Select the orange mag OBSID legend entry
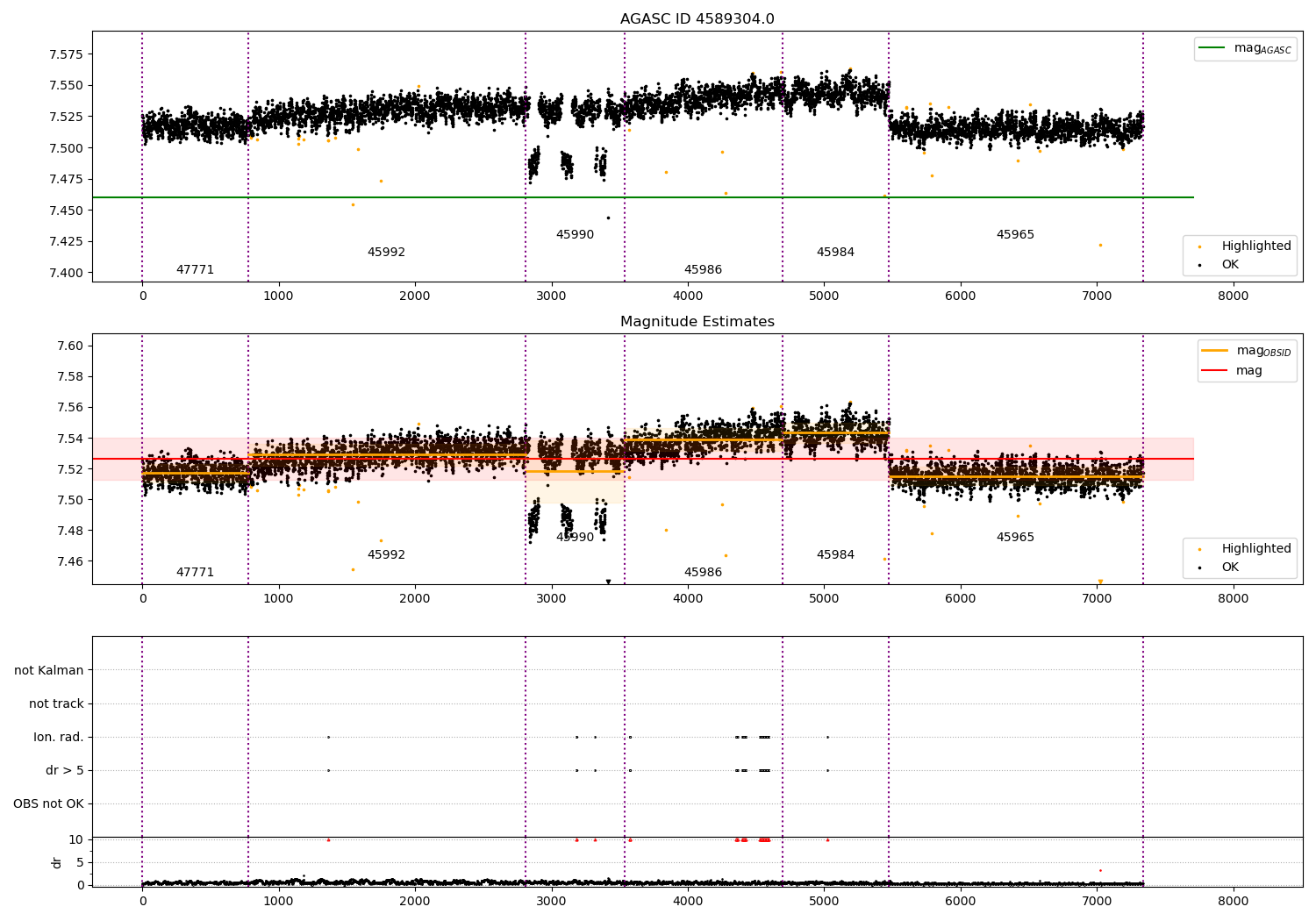Viewport: 1316px width, 921px height. click(1246, 351)
